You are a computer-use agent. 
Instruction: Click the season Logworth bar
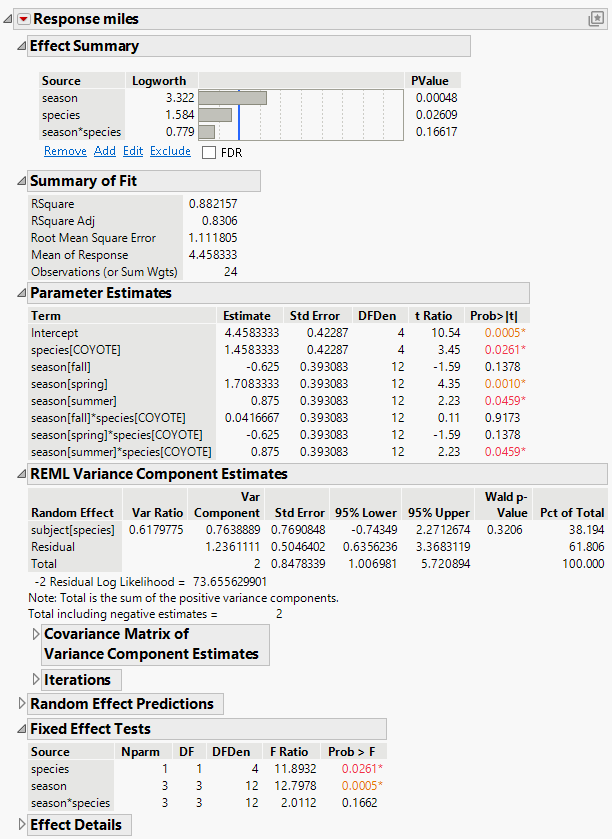[x=232, y=98]
